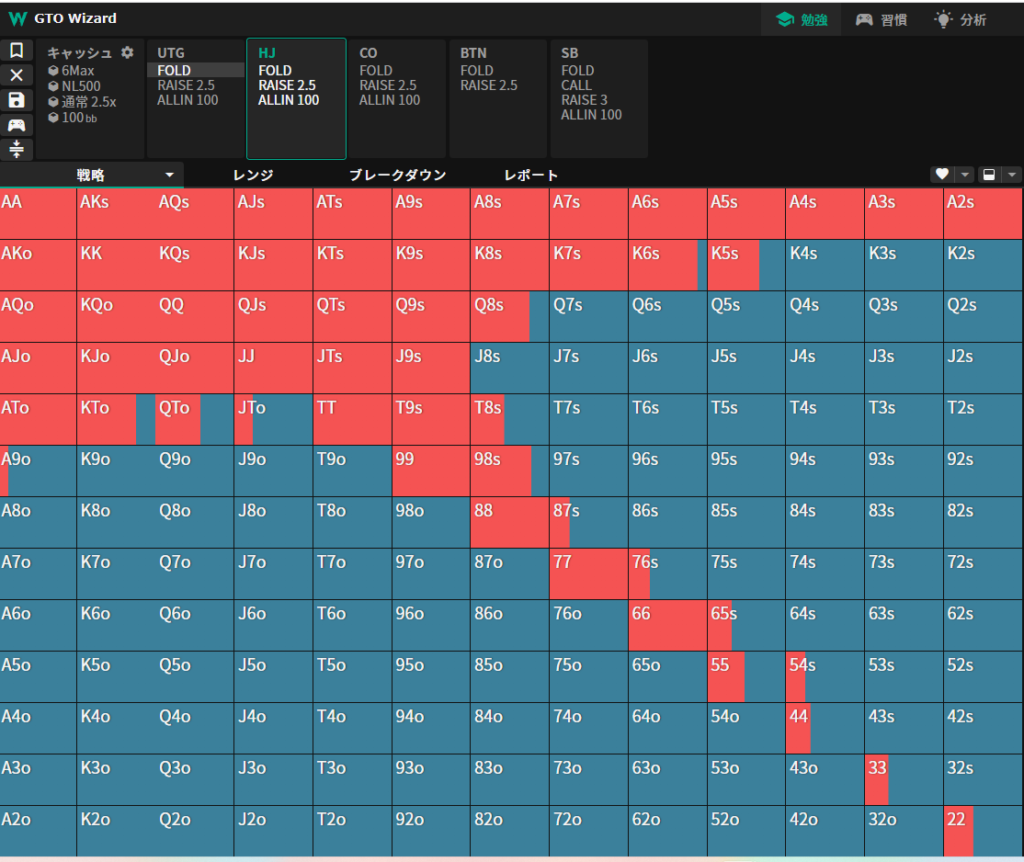Open dropdown arrow beside display mode icon
Screen dimensions: 1024x862
click(x=1012, y=174)
